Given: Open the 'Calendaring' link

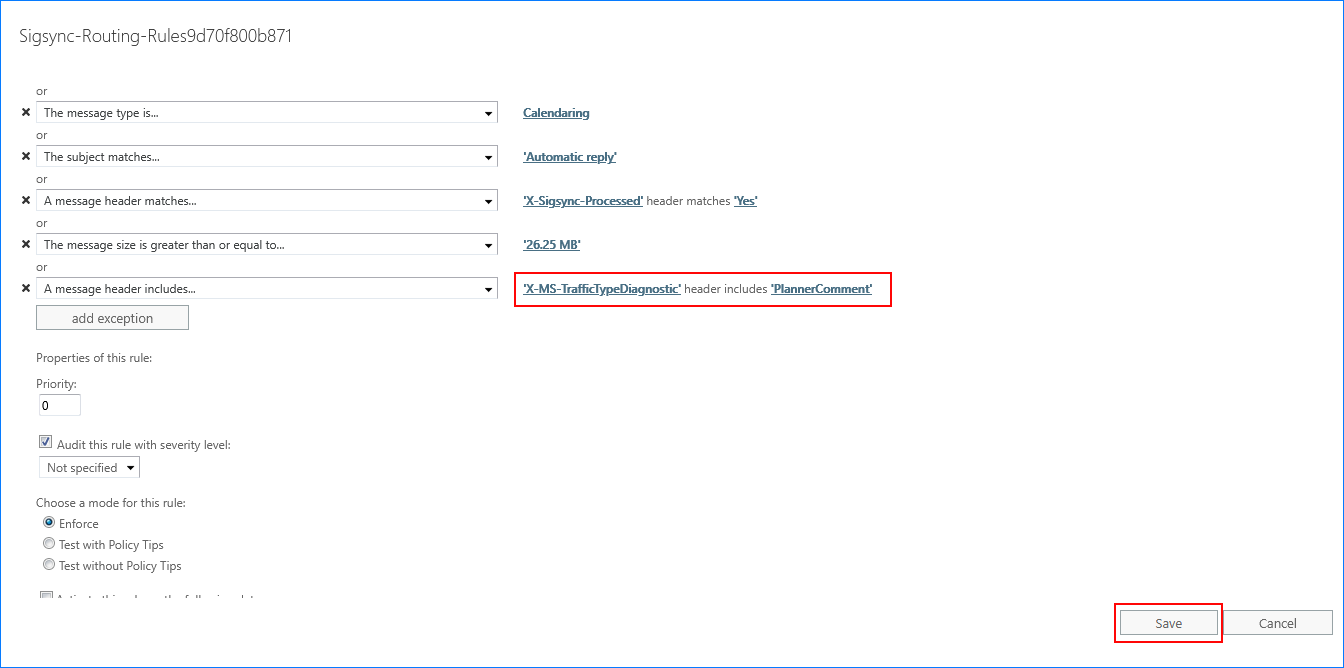Looking at the screenshot, I should [x=556, y=113].
